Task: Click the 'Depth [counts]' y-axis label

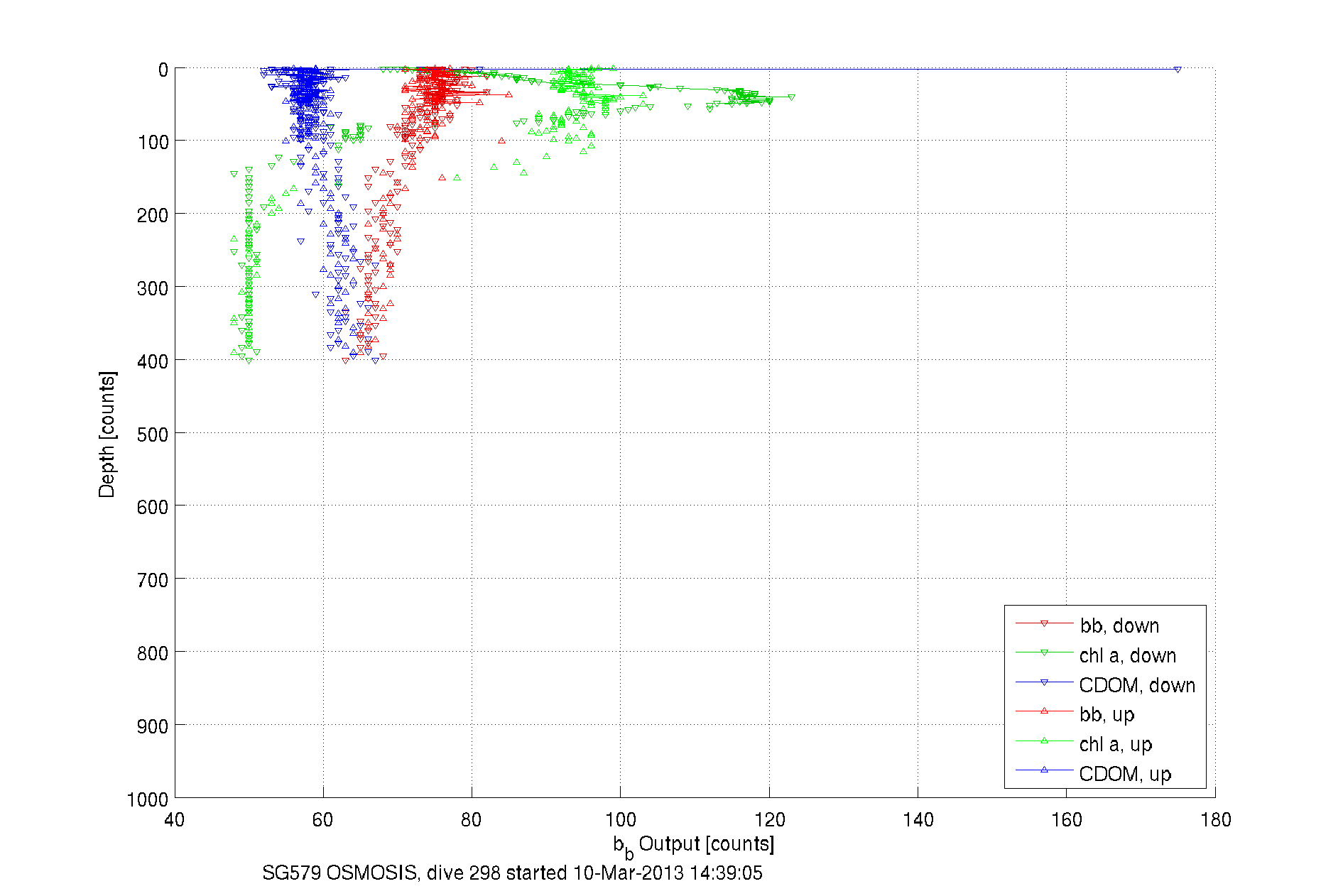Action: click(107, 434)
